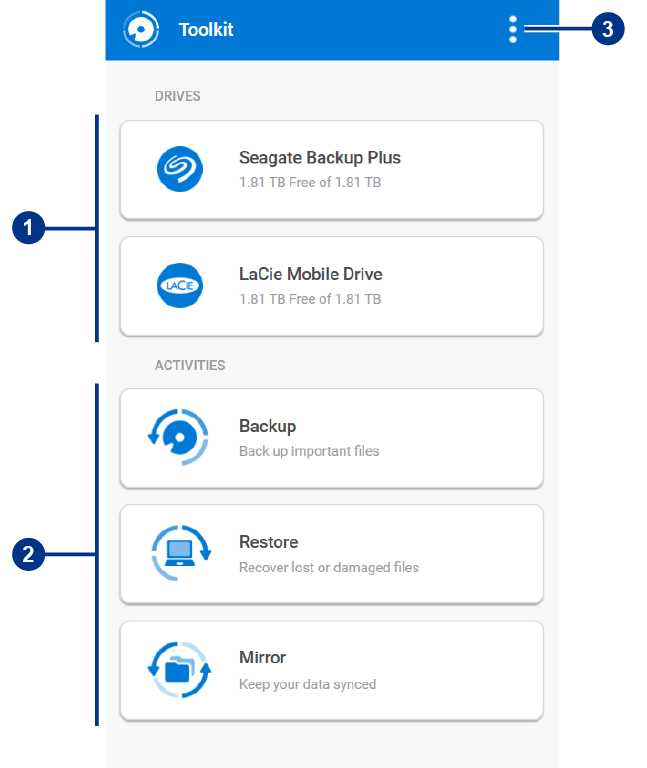This screenshot has width=647, height=768.
Task: Click the Mirror folders icon
Action: pos(179,670)
